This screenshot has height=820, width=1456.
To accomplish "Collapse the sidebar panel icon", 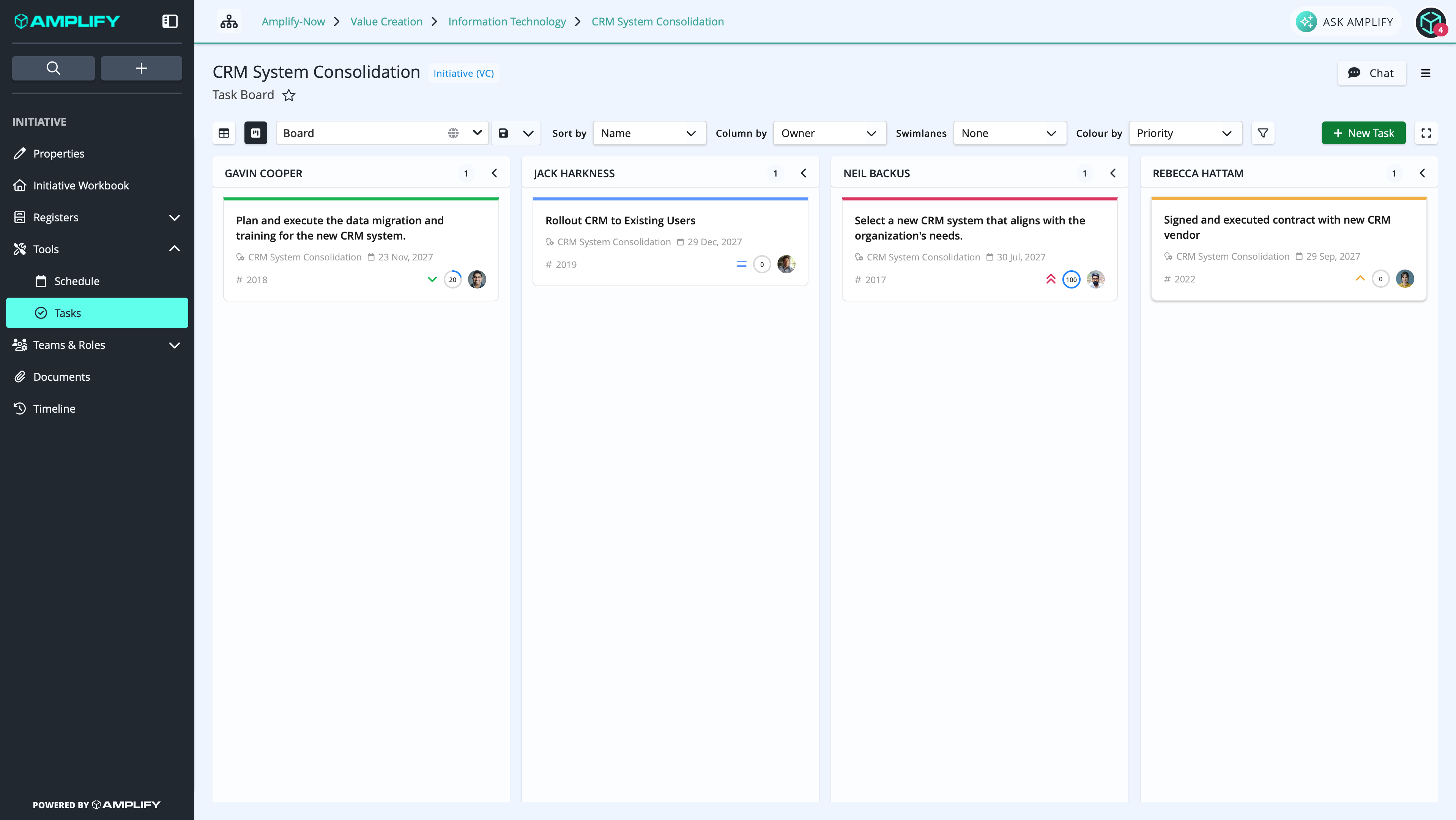I will click(170, 22).
